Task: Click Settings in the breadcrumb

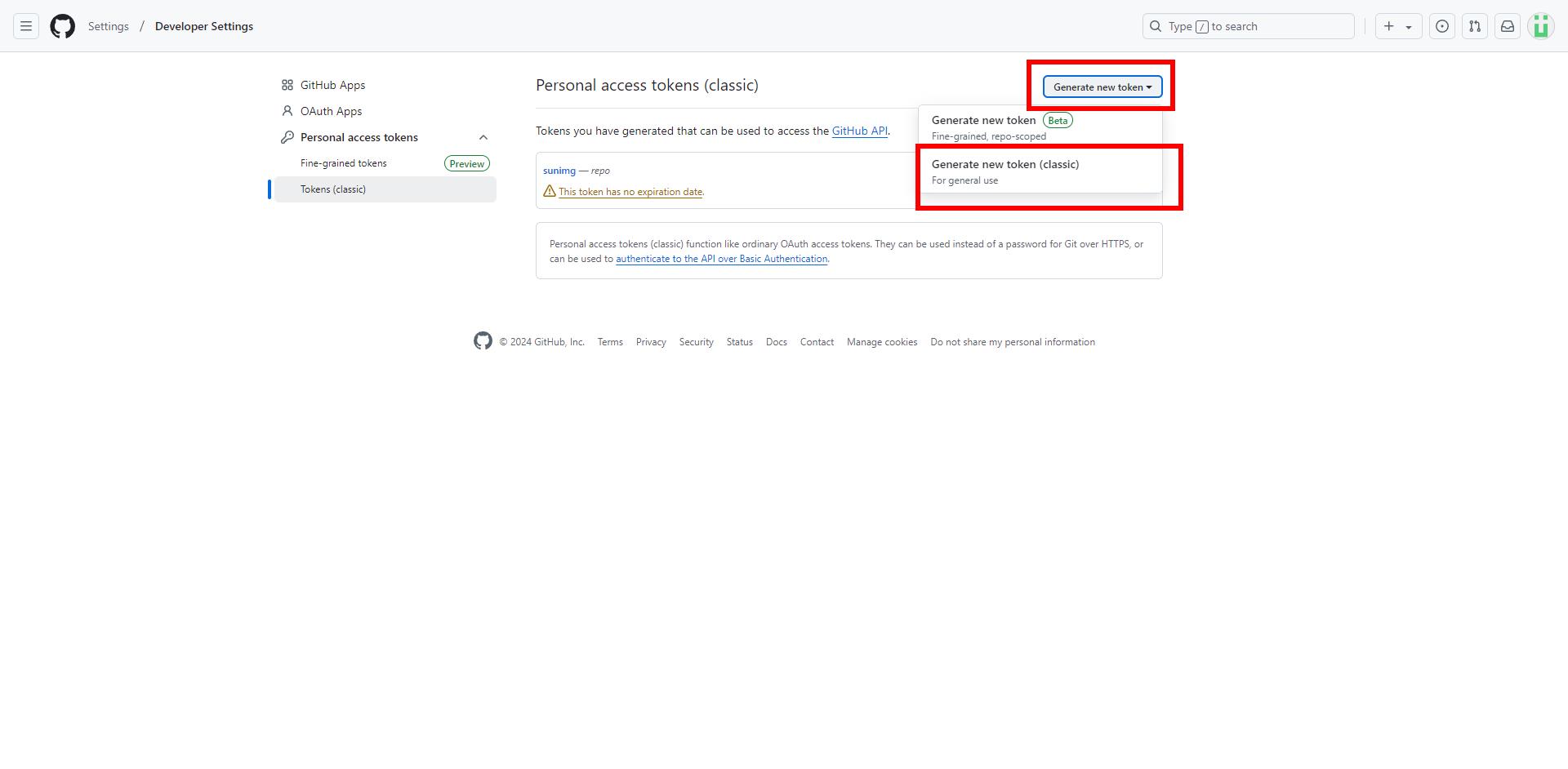Action: point(109,26)
